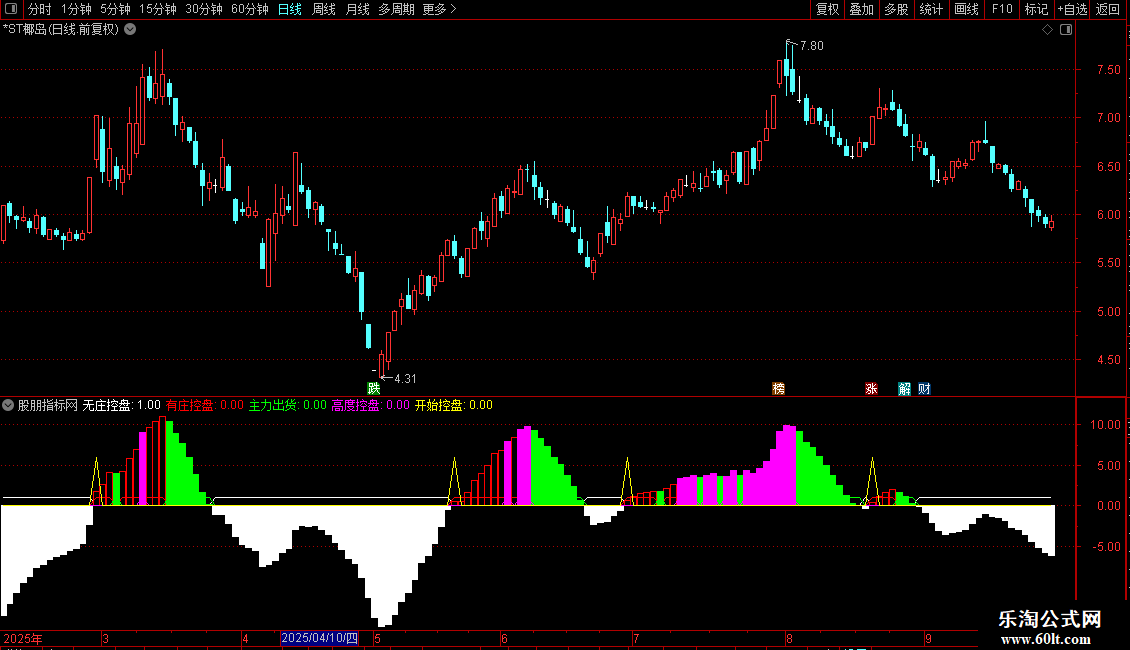
Task: Click the blue 财 marker icon
Action: click(924, 388)
